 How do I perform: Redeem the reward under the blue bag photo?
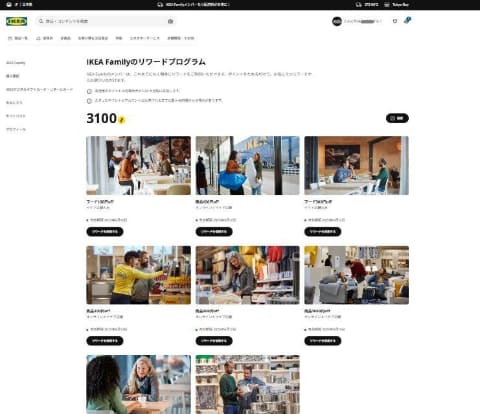tap(214, 232)
